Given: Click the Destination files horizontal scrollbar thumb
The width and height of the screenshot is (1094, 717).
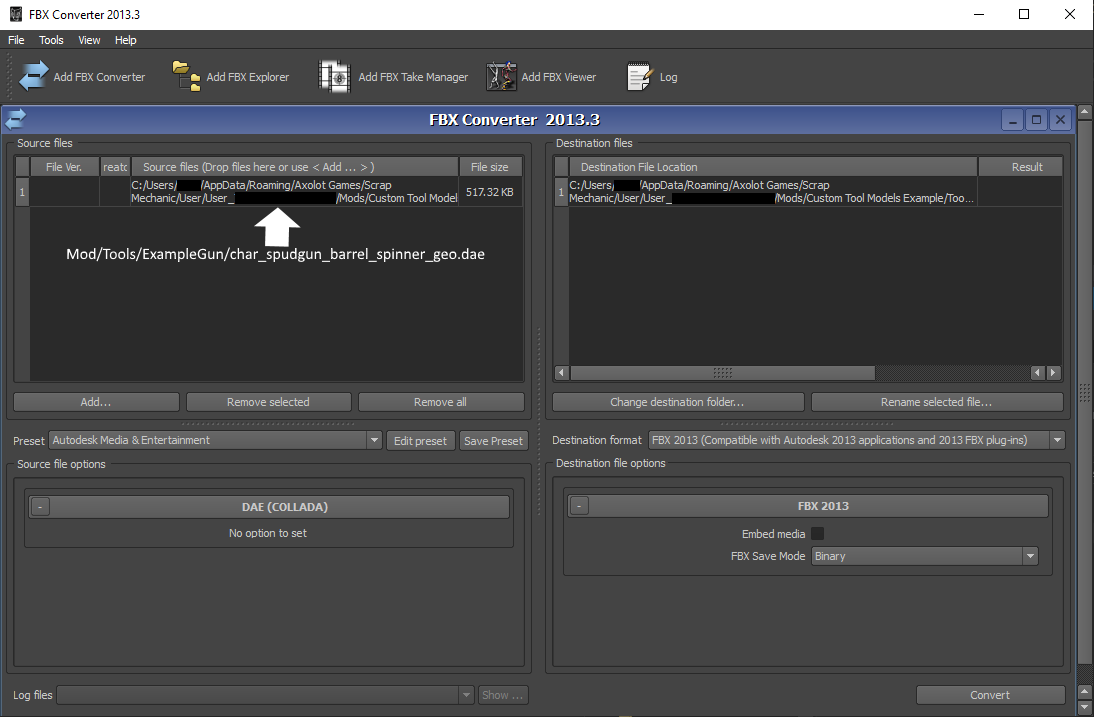Looking at the screenshot, I should [722, 373].
